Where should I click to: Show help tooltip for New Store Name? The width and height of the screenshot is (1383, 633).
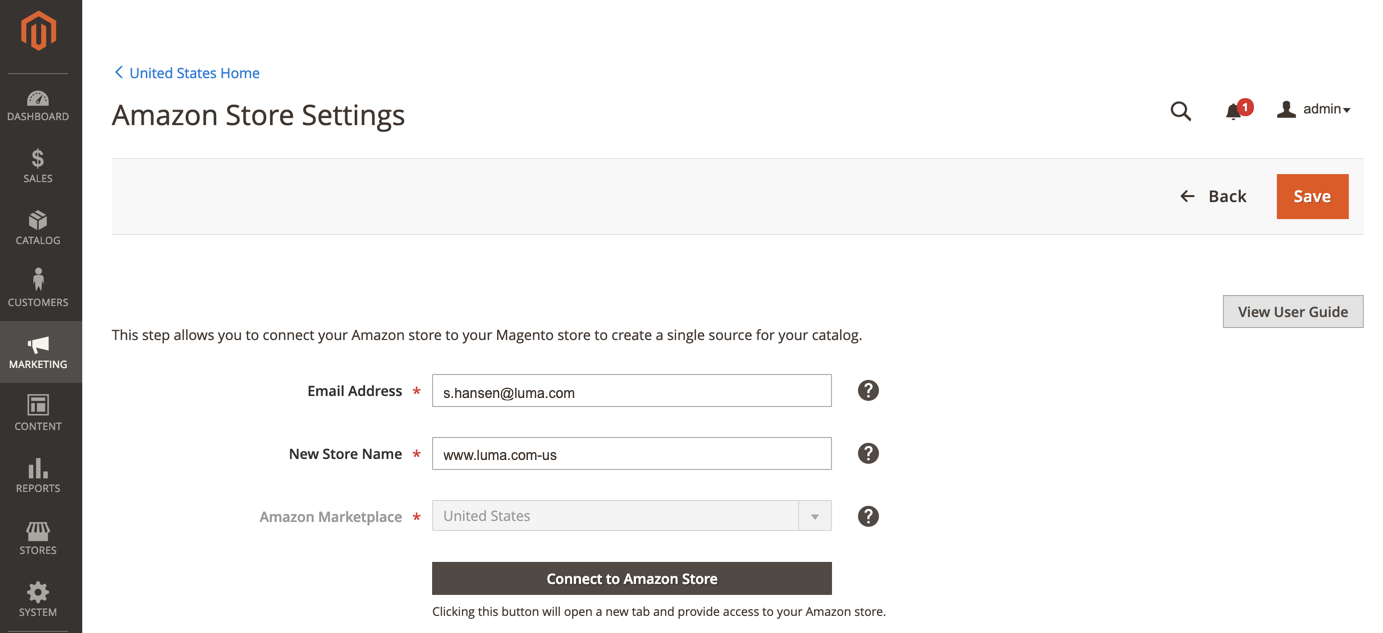point(868,454)
